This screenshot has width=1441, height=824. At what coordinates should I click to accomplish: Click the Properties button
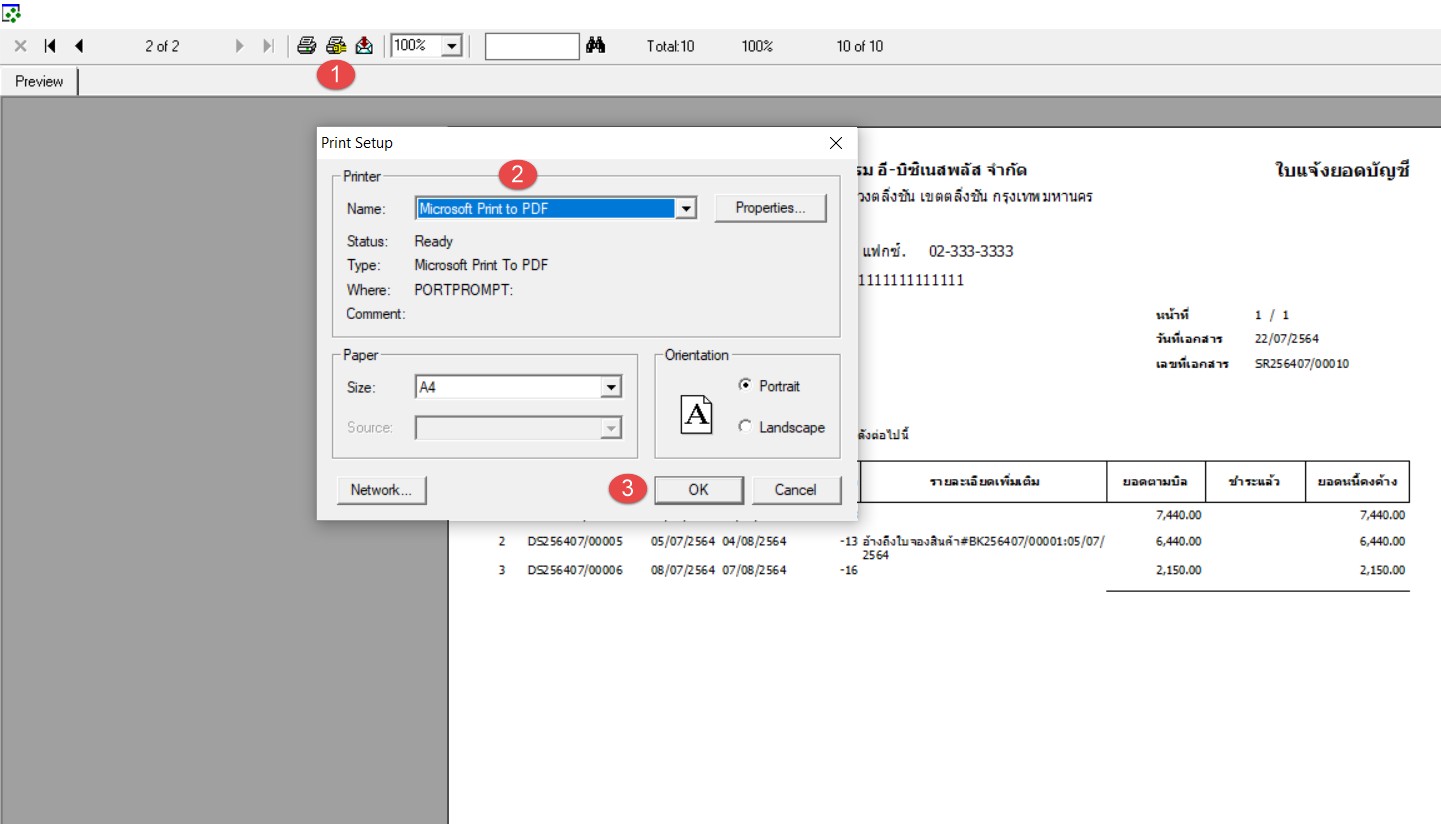pyautogui.click(x=770, y=208)
